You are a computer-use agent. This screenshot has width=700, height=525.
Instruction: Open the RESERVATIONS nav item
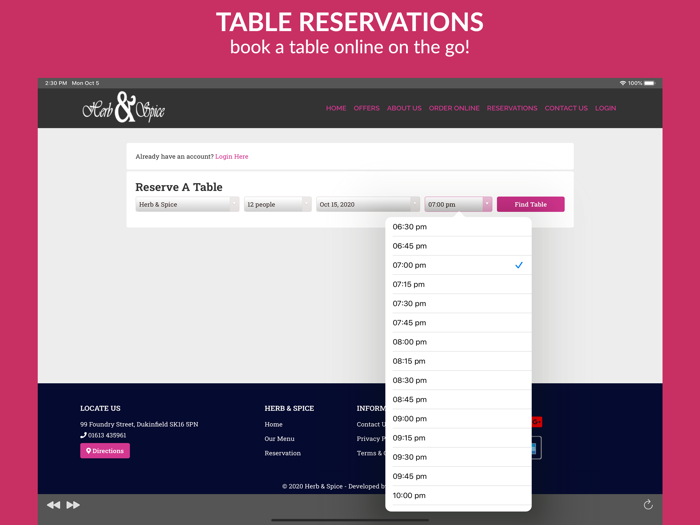point(512,108)
